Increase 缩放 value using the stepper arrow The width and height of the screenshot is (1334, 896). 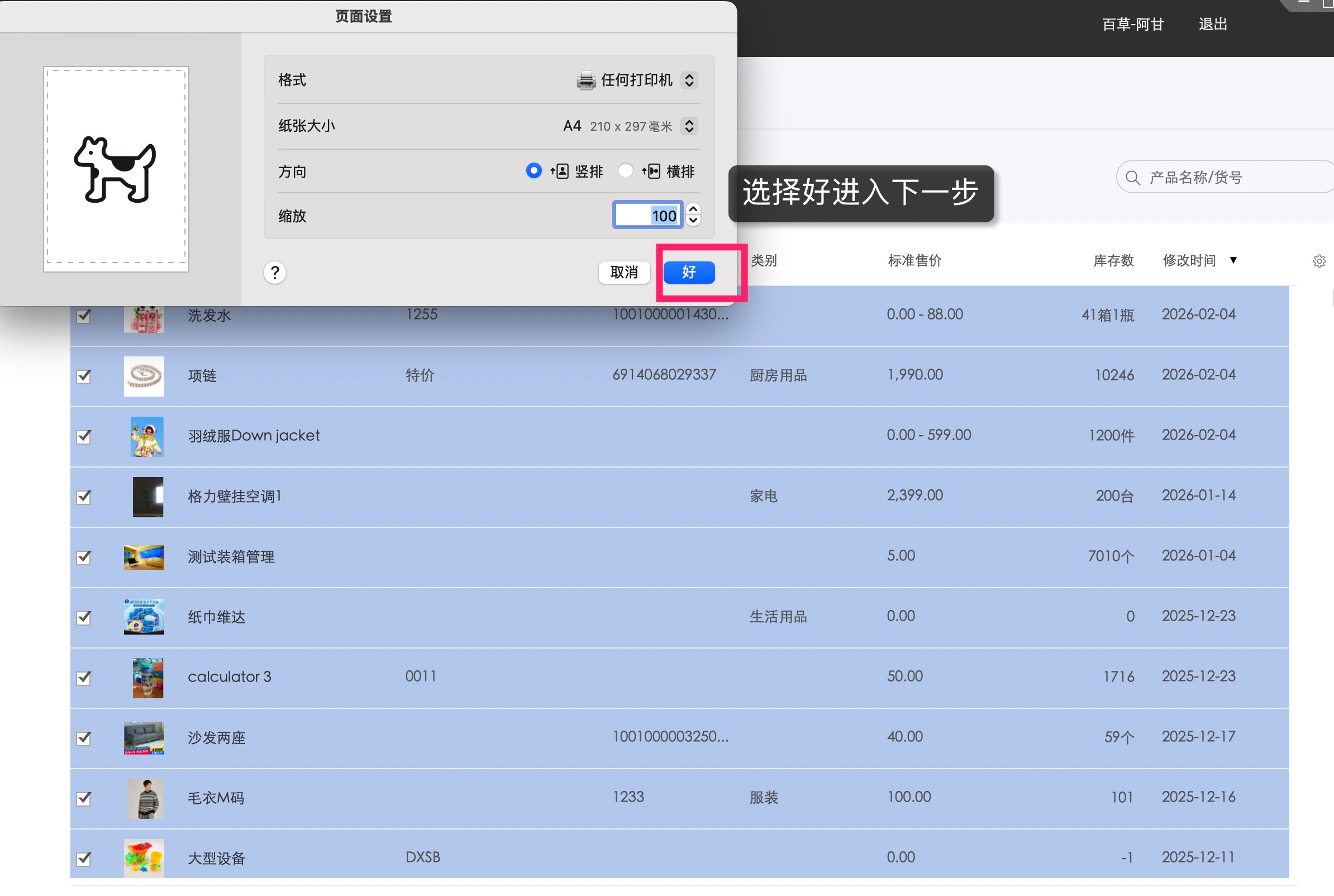click(x=693, y=210)
